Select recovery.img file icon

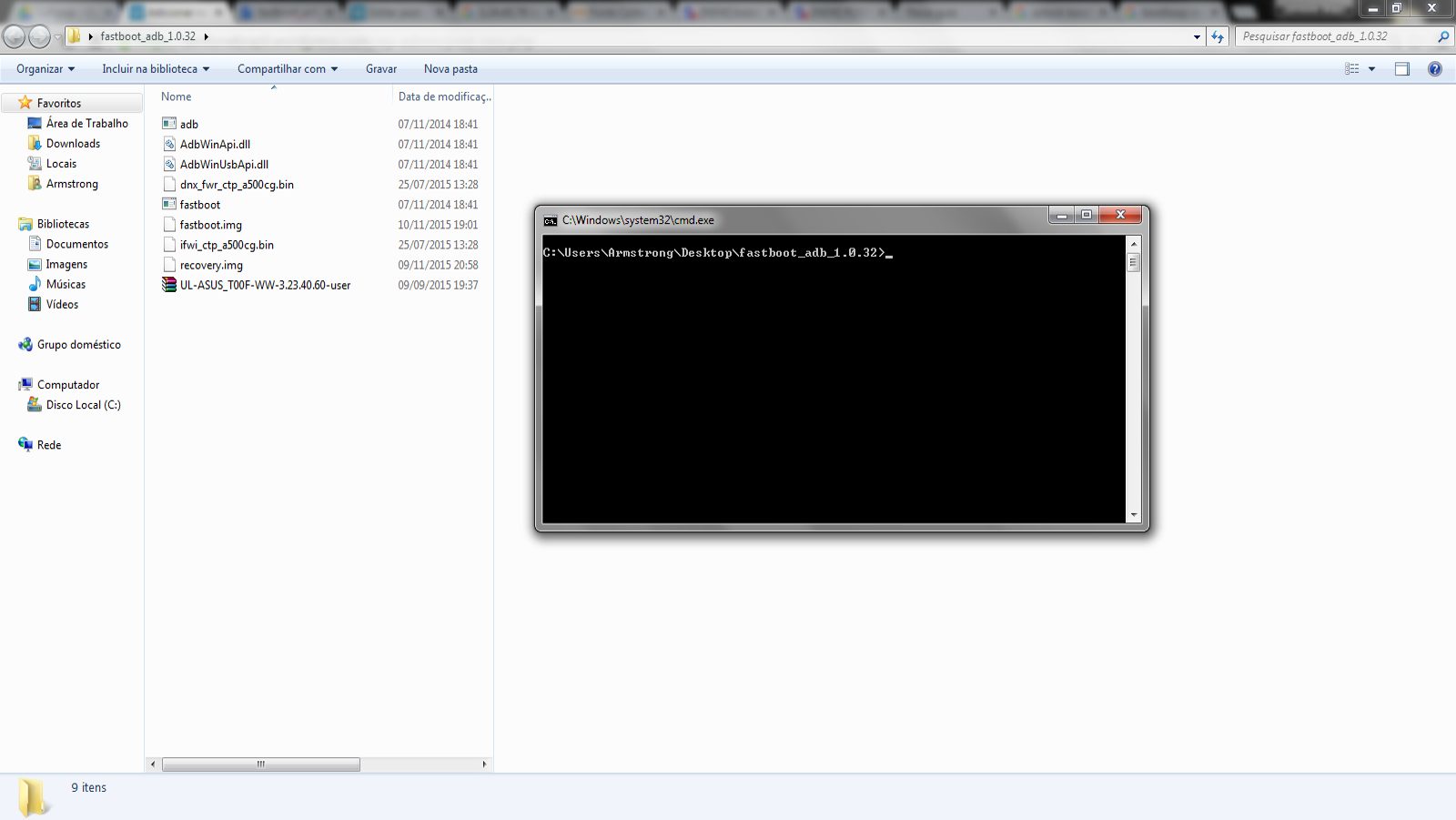(169, 265)
